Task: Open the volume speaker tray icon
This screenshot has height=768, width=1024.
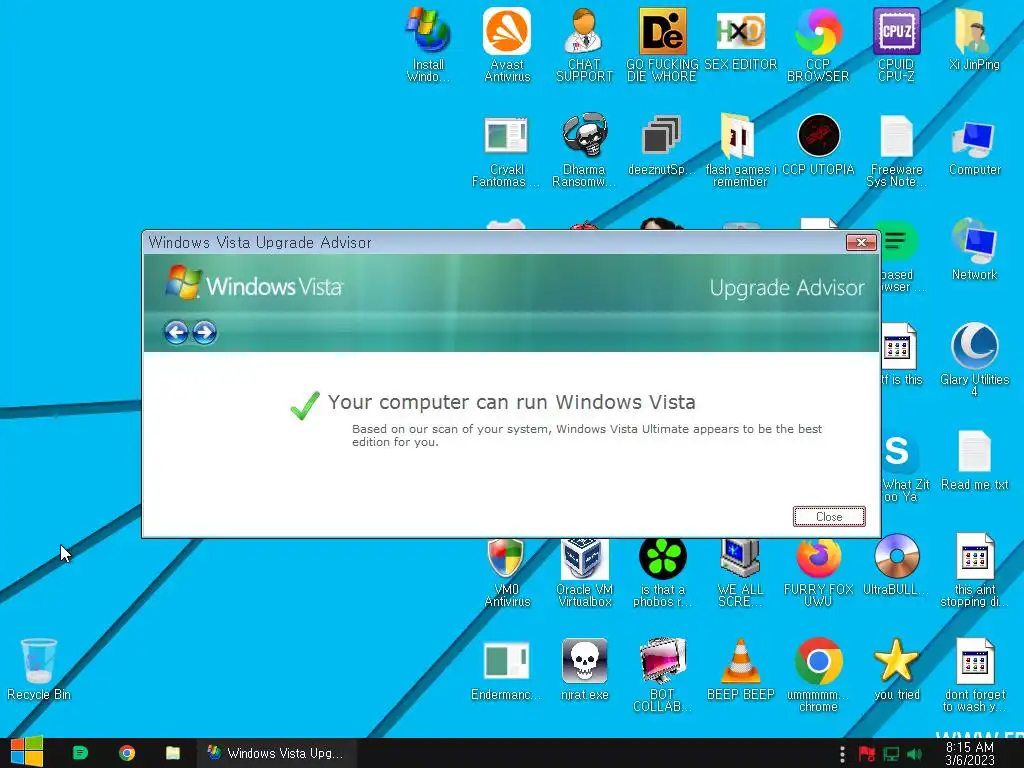Action: (914, 754)
